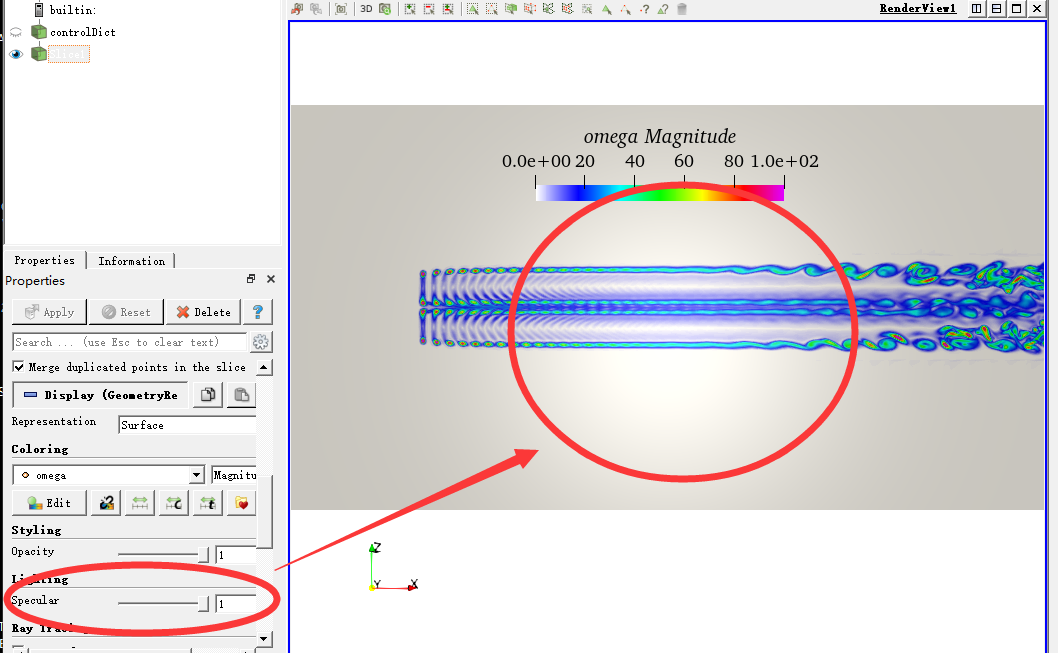The width and height of the screenshot is (1058, 653).
Task: Select the Properties tab
Action: (x=44, y=261)
